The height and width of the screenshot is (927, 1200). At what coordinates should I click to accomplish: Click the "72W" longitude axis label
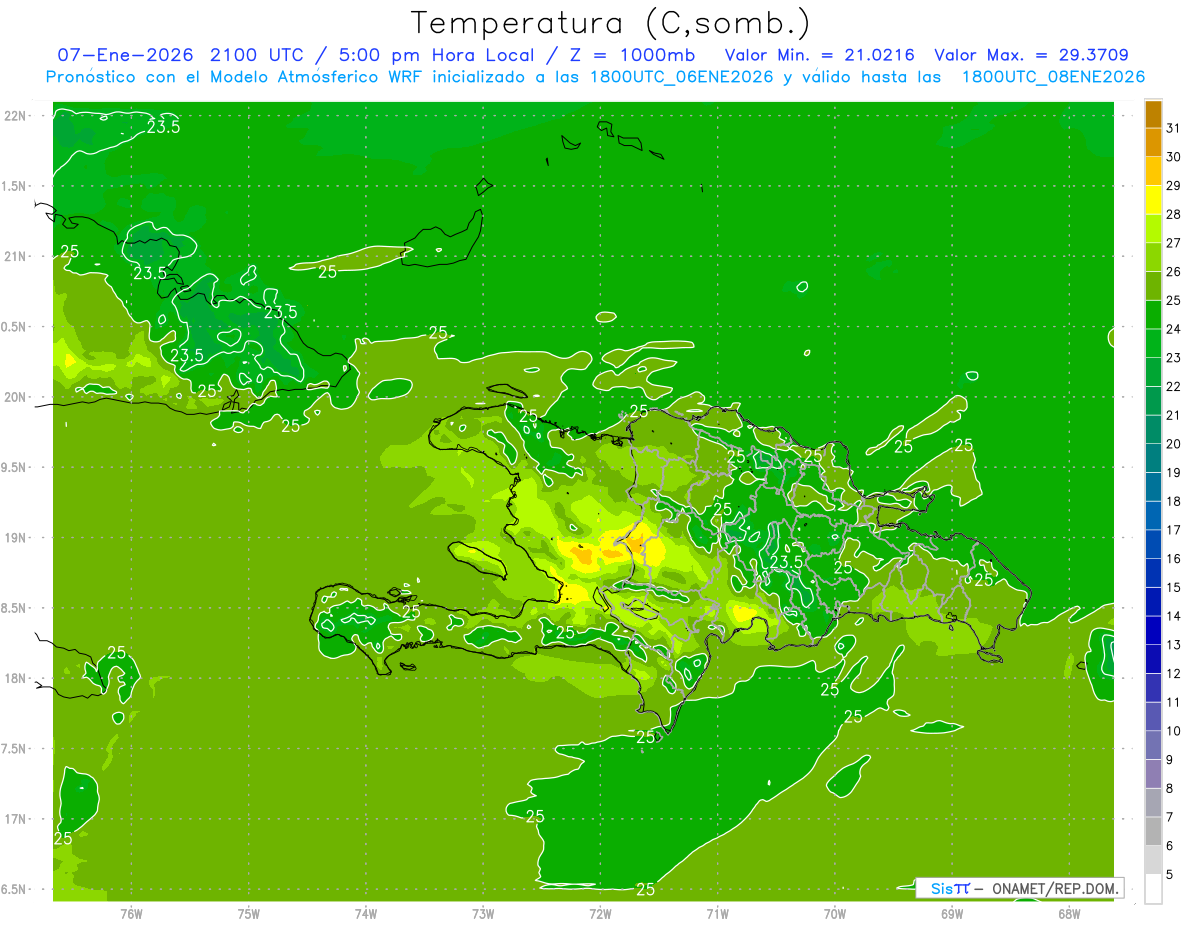(x=600, y=913)
